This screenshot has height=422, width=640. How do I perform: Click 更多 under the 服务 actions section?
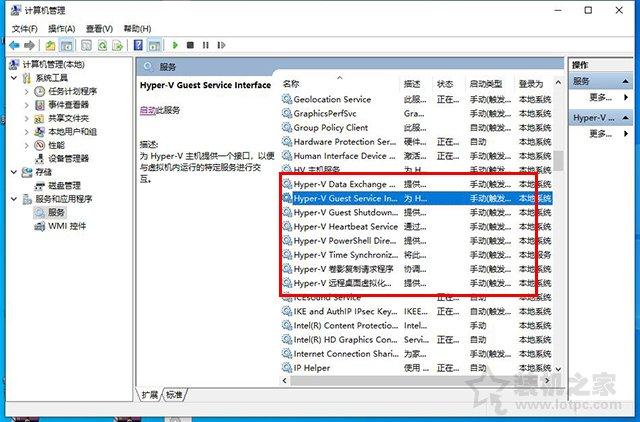click(600, 97)
